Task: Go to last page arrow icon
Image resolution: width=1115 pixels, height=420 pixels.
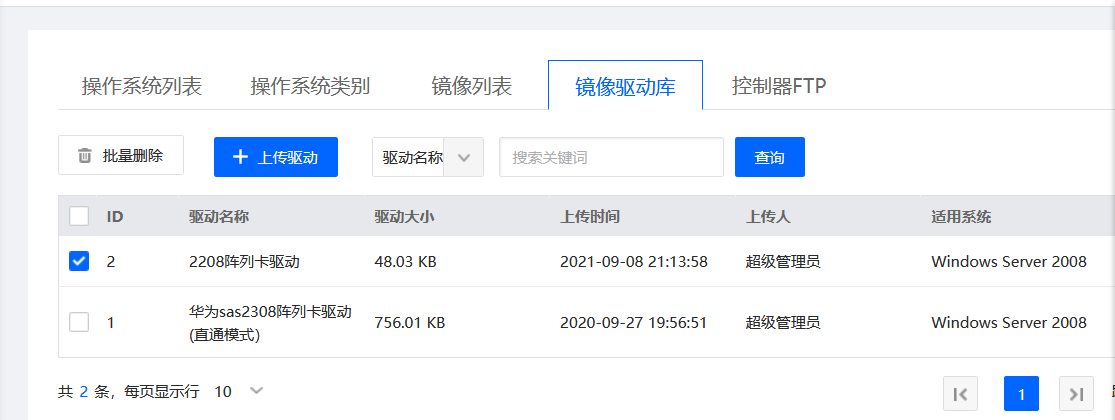Action: click(1077, 394)
